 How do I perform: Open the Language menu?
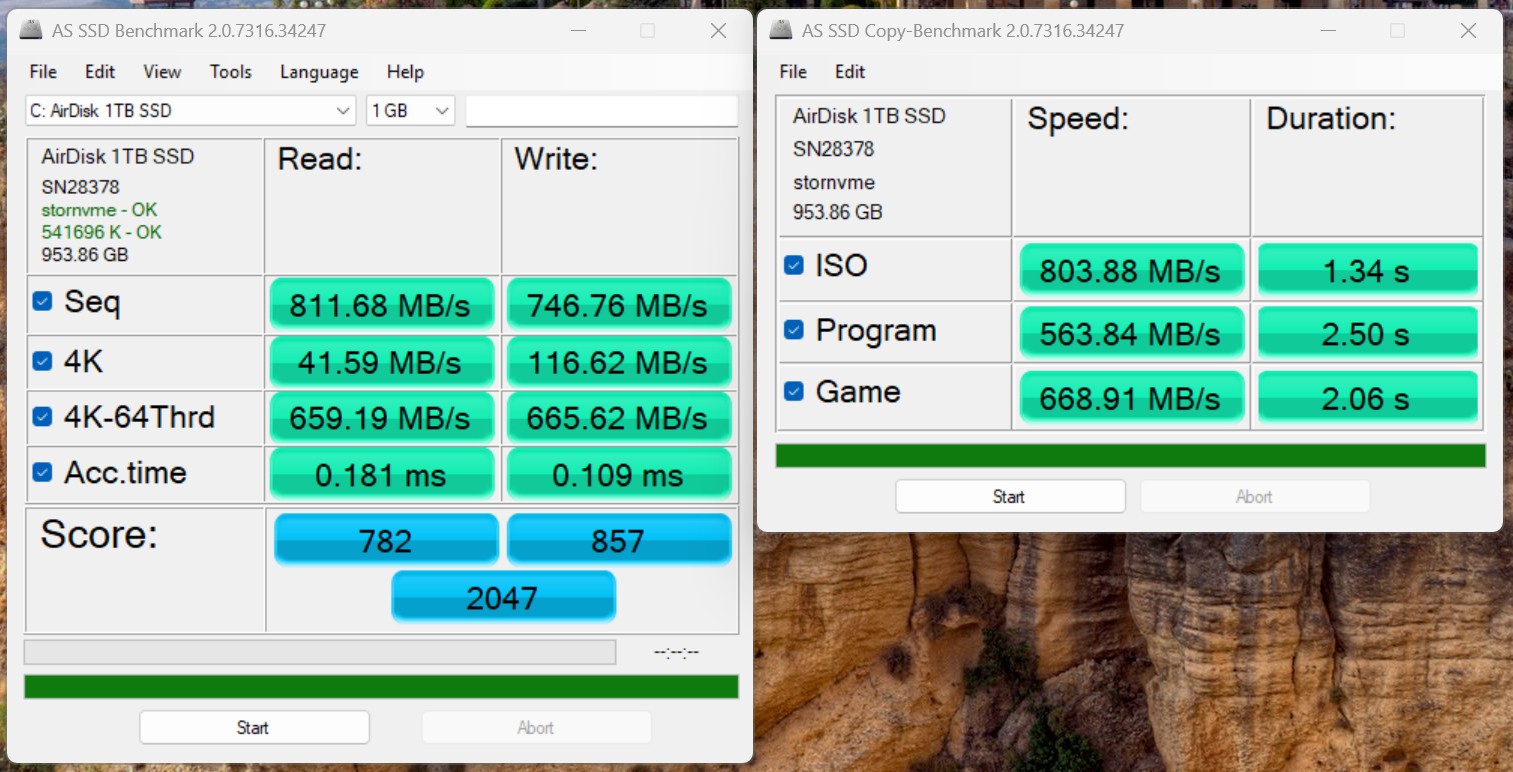(x=319, y=72)
